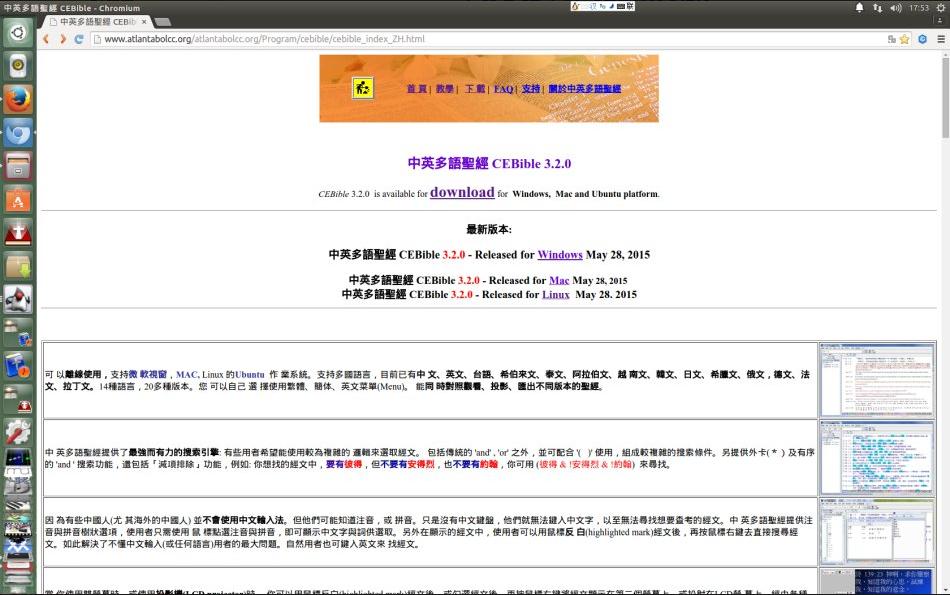Open the session gear menu in top panel

[941, 8]
